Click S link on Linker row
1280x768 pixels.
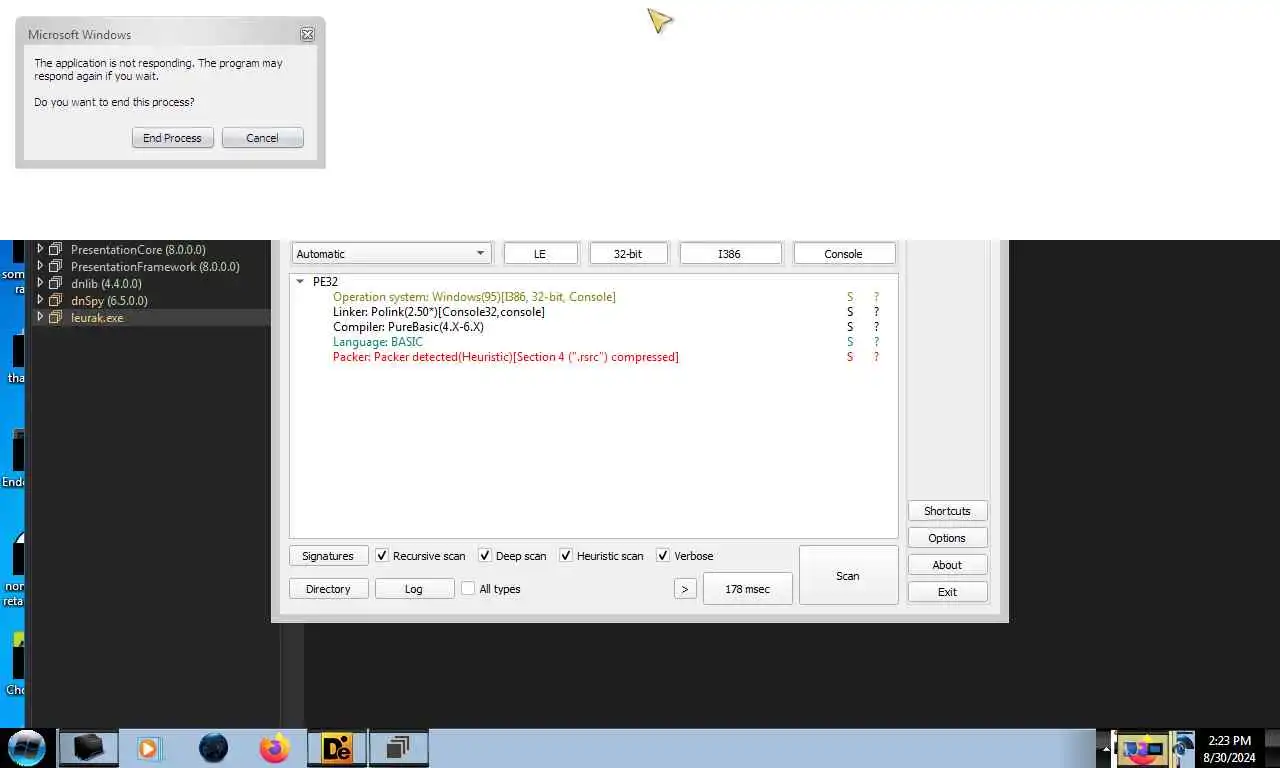point(850,312)
